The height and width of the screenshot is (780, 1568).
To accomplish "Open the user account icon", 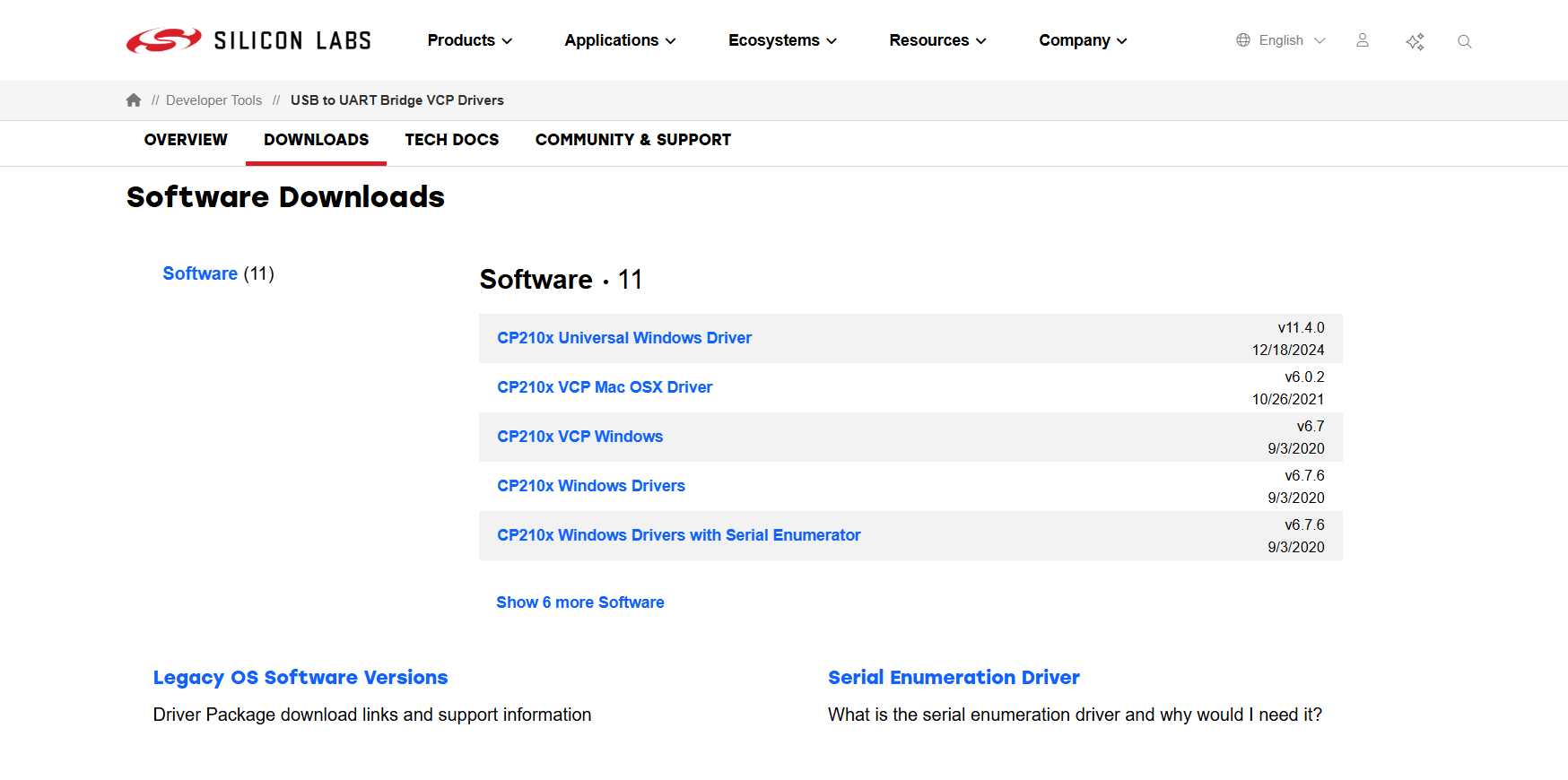I will tap(1363, 40).
